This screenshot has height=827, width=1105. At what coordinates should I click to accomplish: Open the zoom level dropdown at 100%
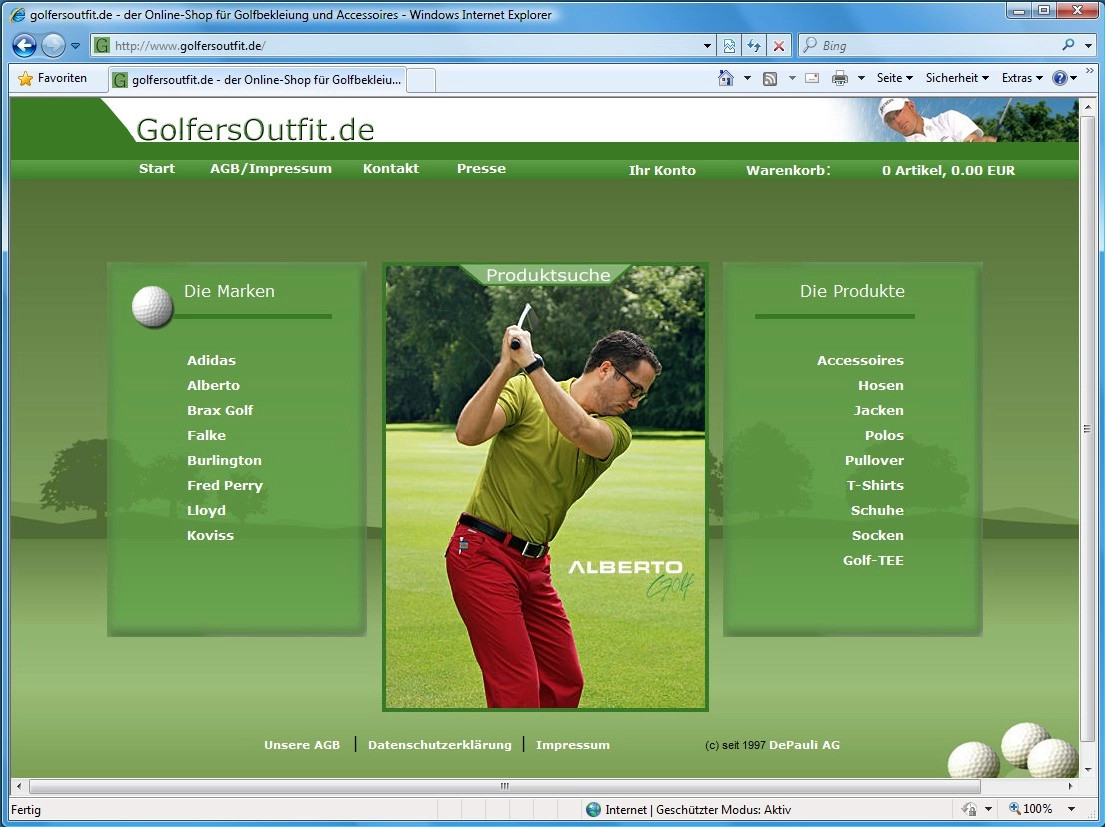tap(1071, 809)
